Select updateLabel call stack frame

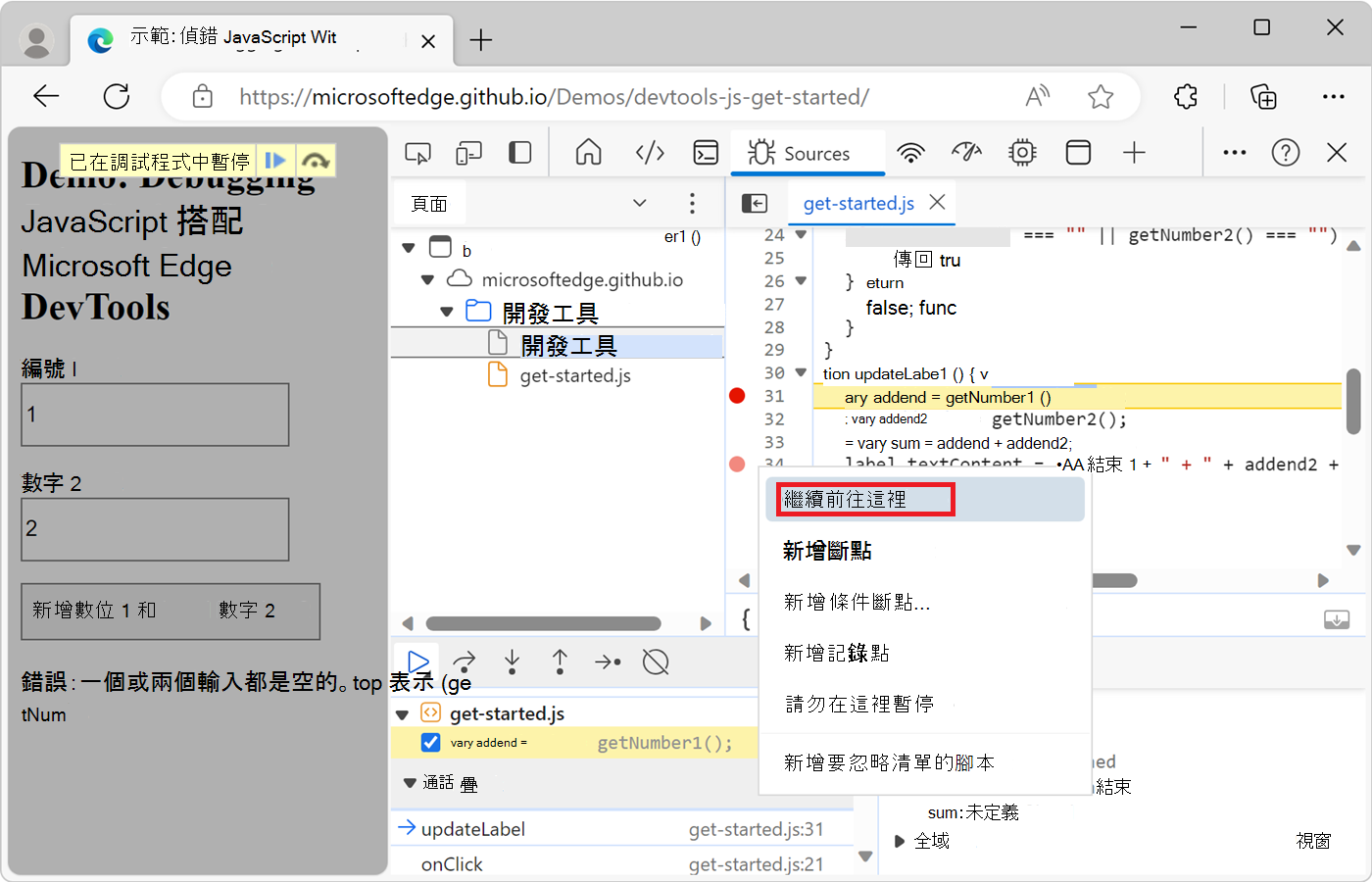pyautogui.click(x=621, y=829)
